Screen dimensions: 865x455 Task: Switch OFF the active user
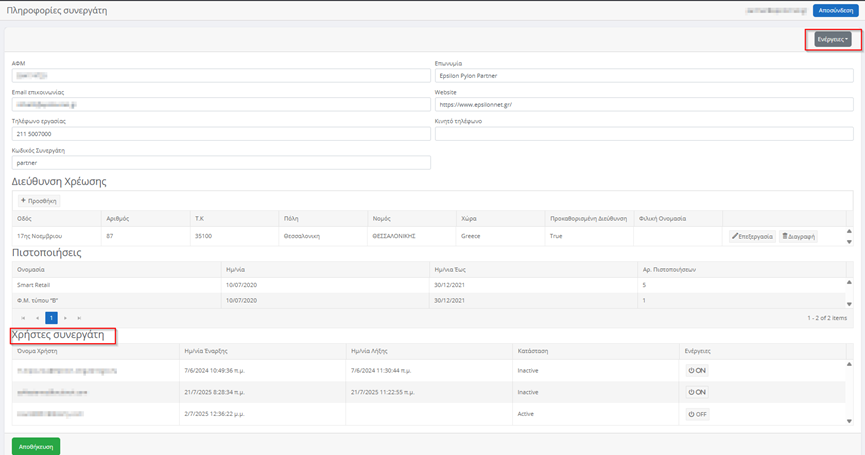(697, 414)
